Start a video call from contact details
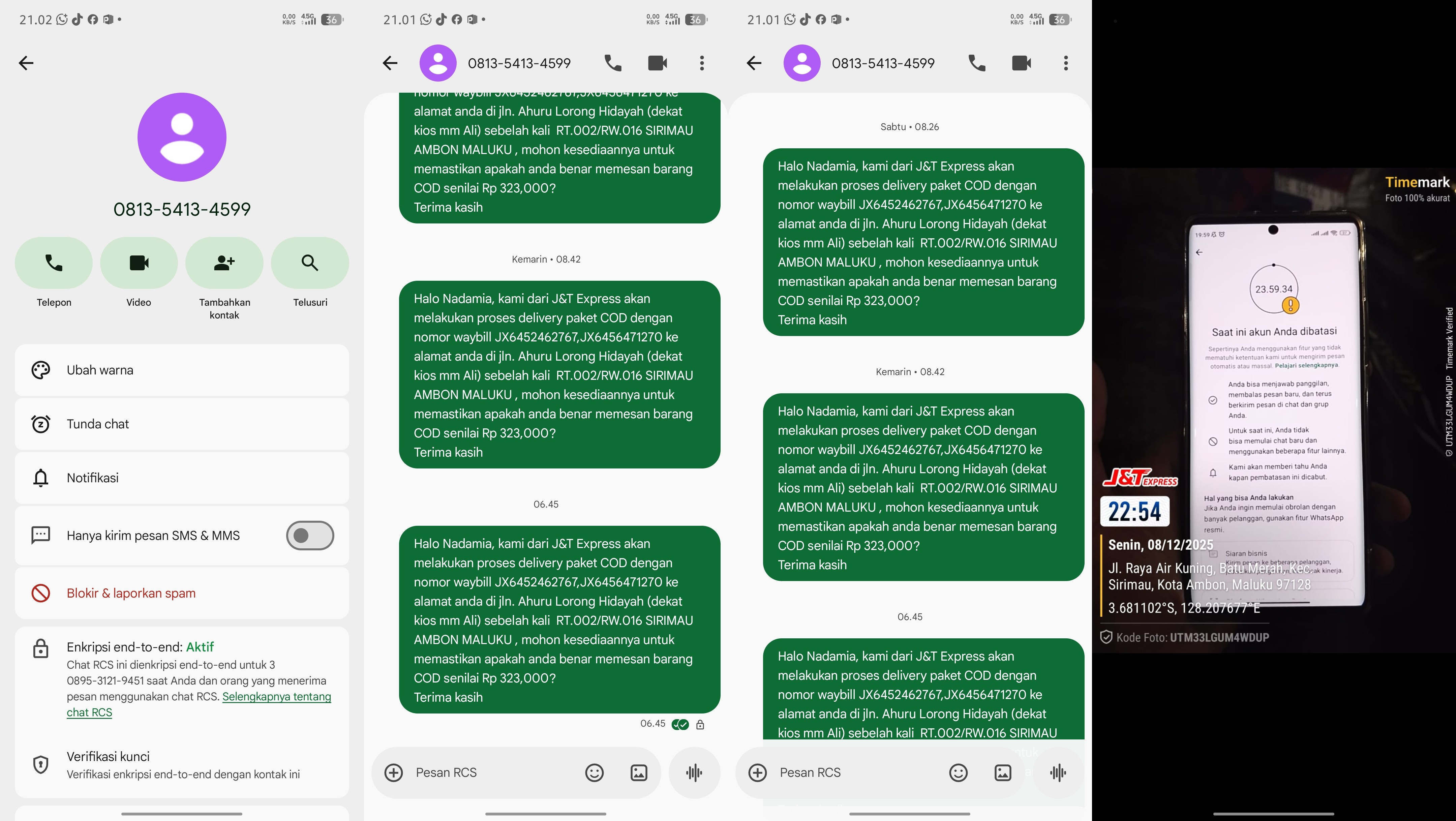The width and height of the screenshot is (1456, 821). [139, 263]
